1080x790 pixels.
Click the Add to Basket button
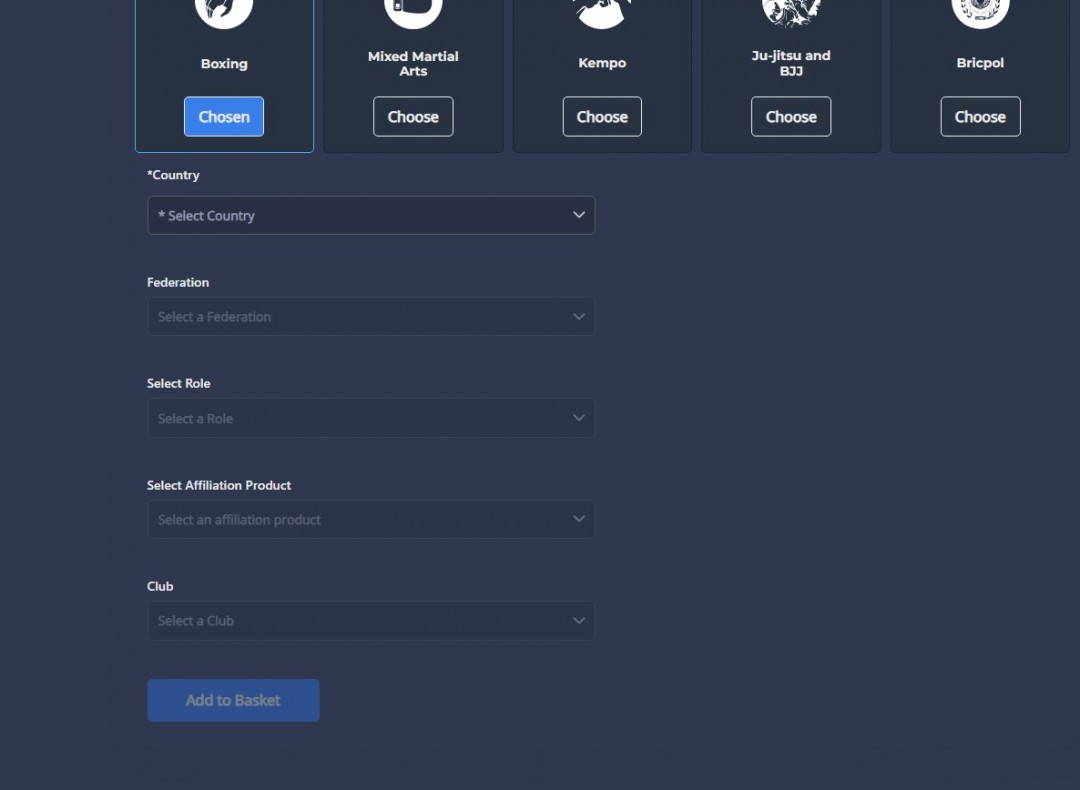point(233,700)
